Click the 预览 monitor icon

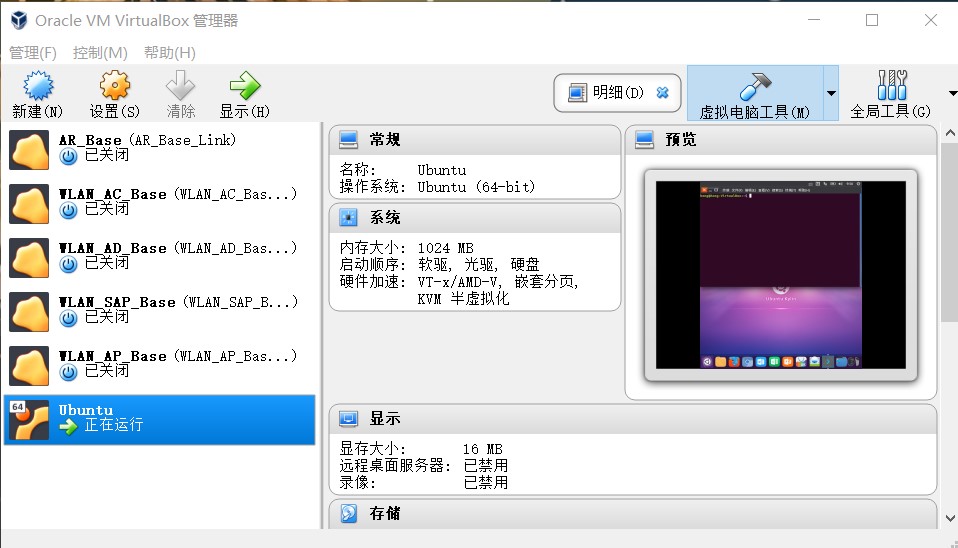coord(644,140)
